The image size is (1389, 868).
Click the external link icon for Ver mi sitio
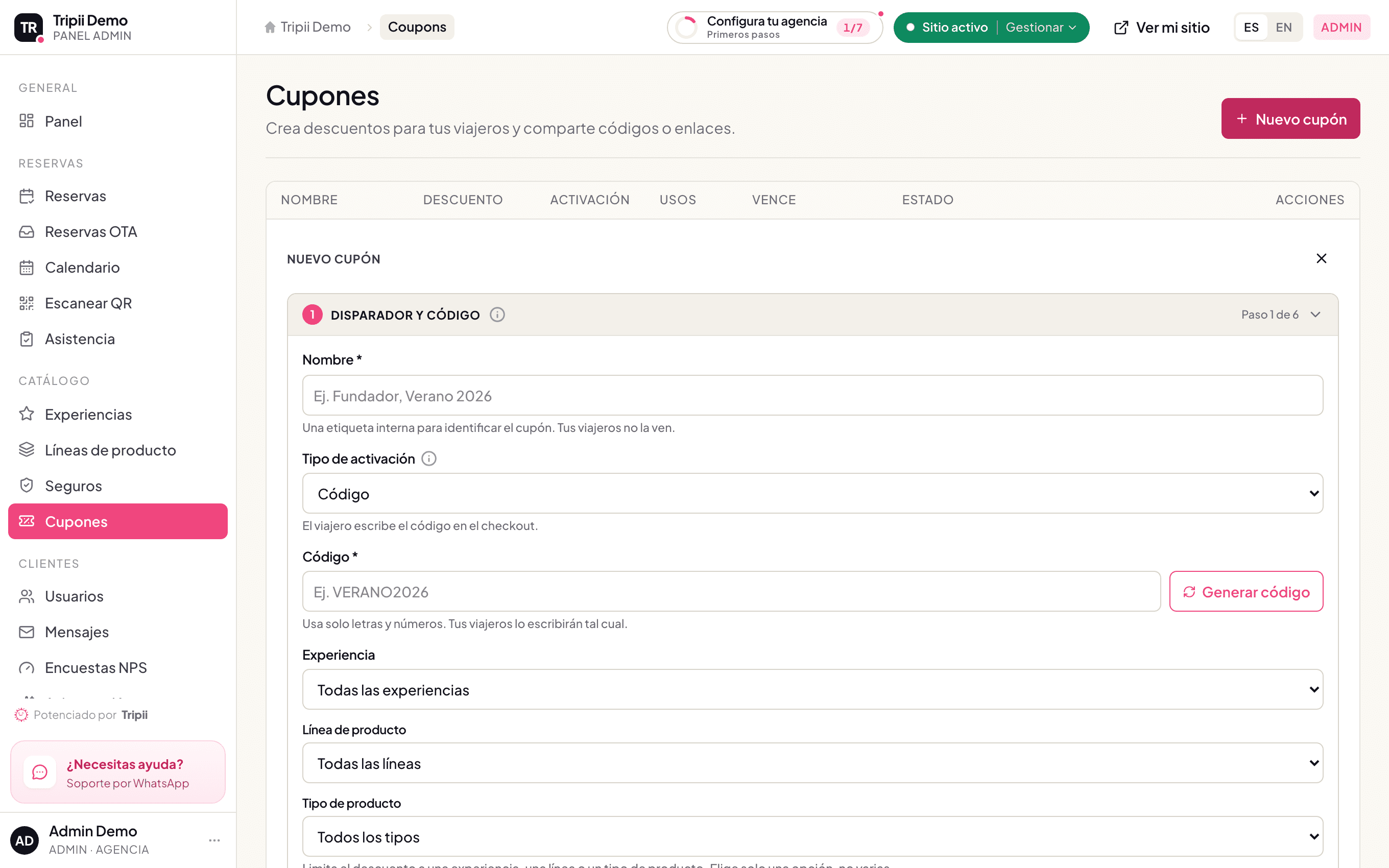[x=1121, y=28]
